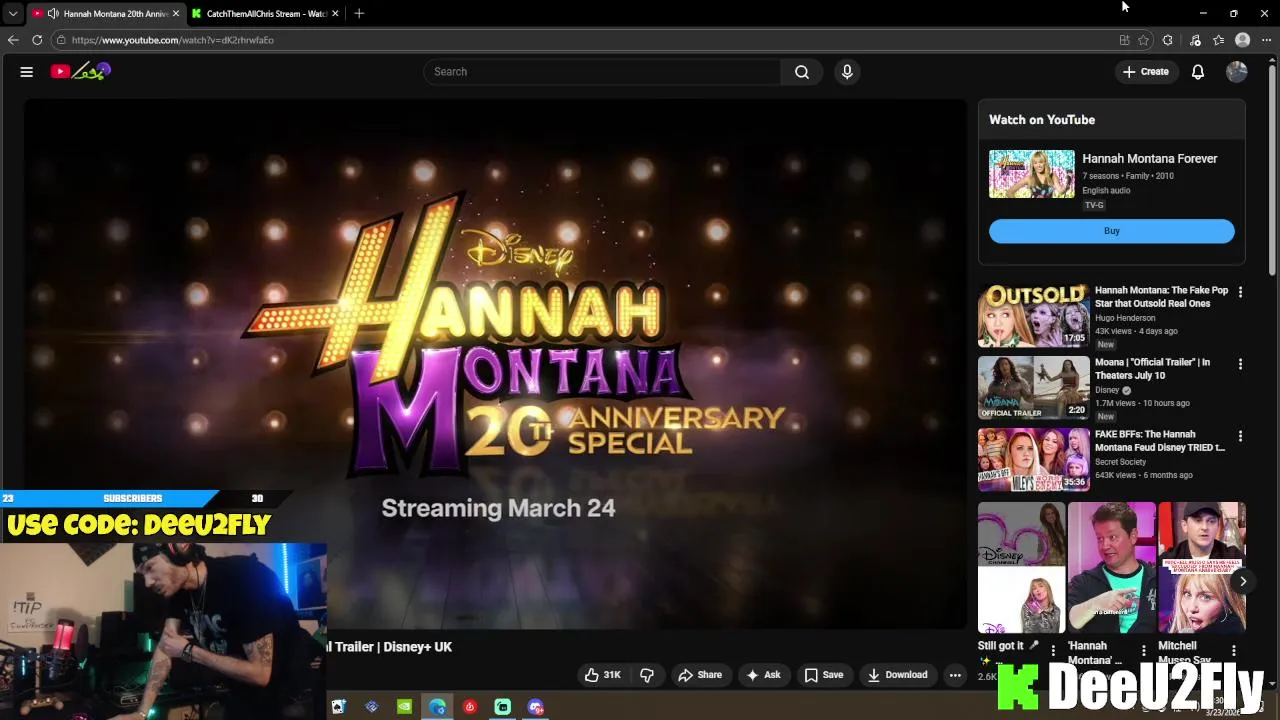The image size is (1280, 720).
Task: Open the Secret Society channel name
Action: coord(1121,462)
